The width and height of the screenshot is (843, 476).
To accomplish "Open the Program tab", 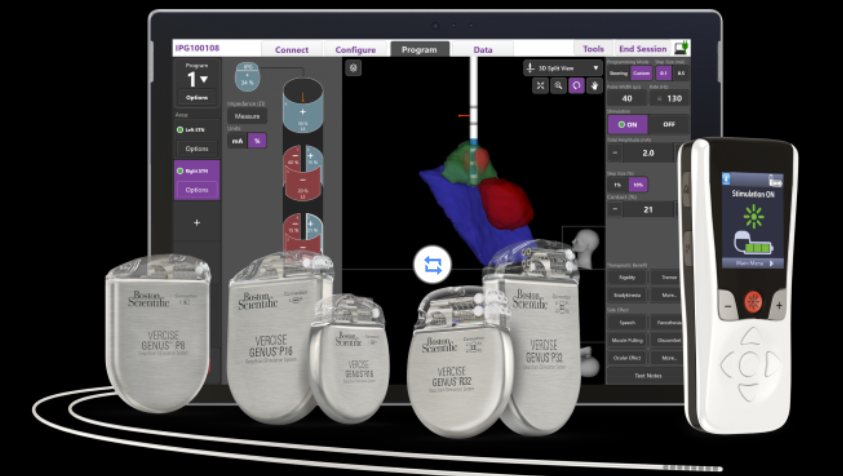I will [419, 49].
